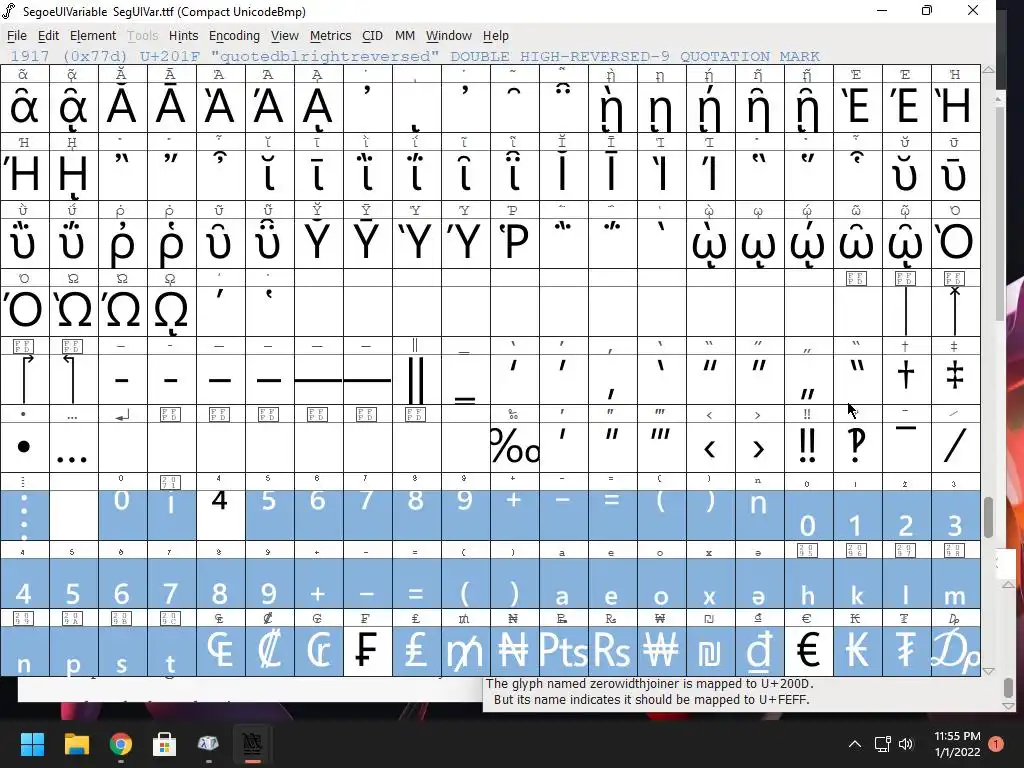Select the vertical ellipsis ⋮ glyph cell
Screen dimensions: 1024x768
coord(24,515)
